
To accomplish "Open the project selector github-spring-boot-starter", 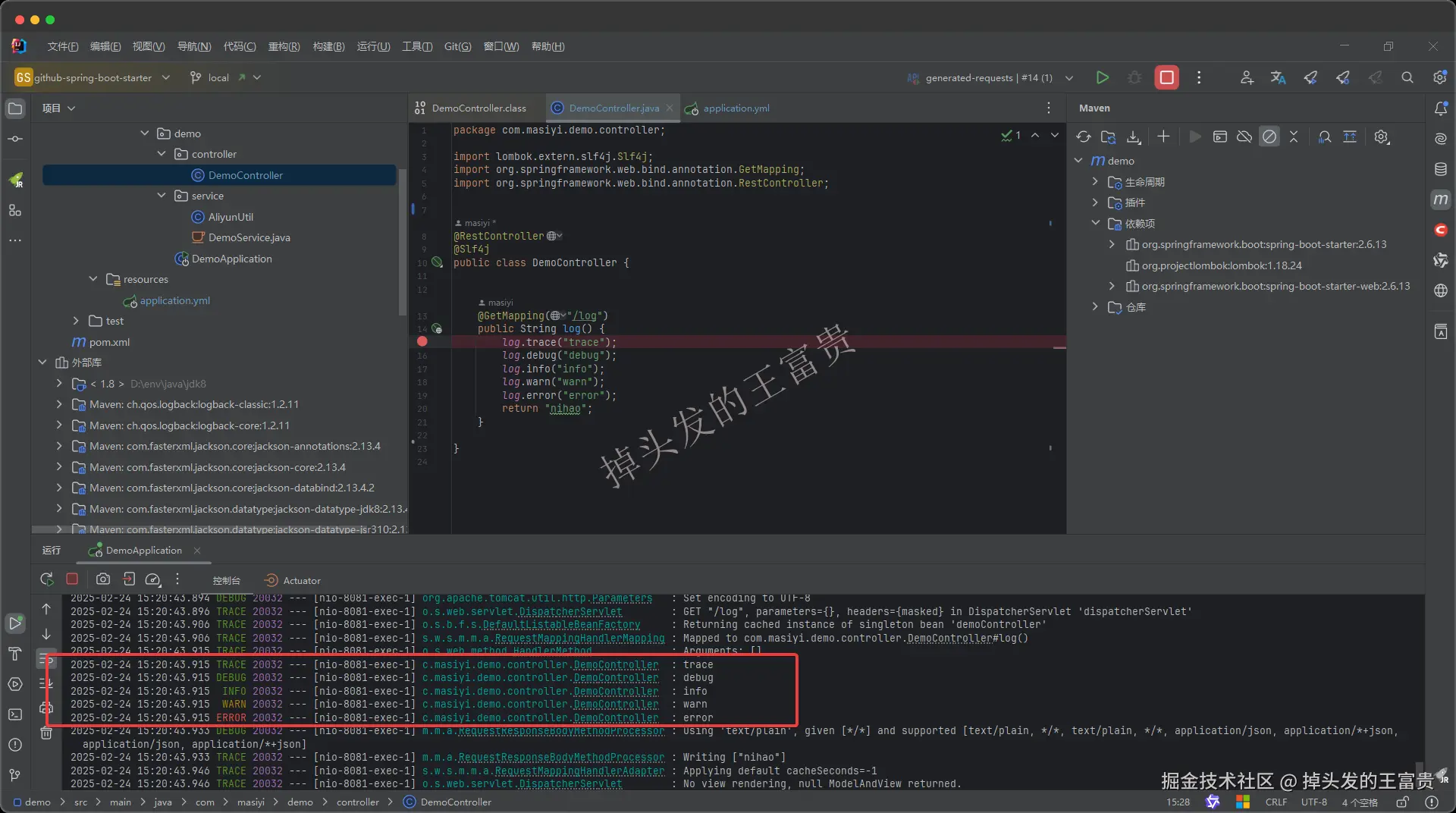I will click(x=93, y=77).
